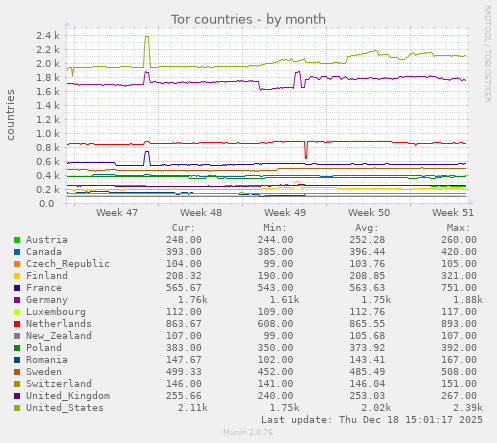Click the Canada blue legend swatch
Screen dimensions: 497x443
[17, 252]
